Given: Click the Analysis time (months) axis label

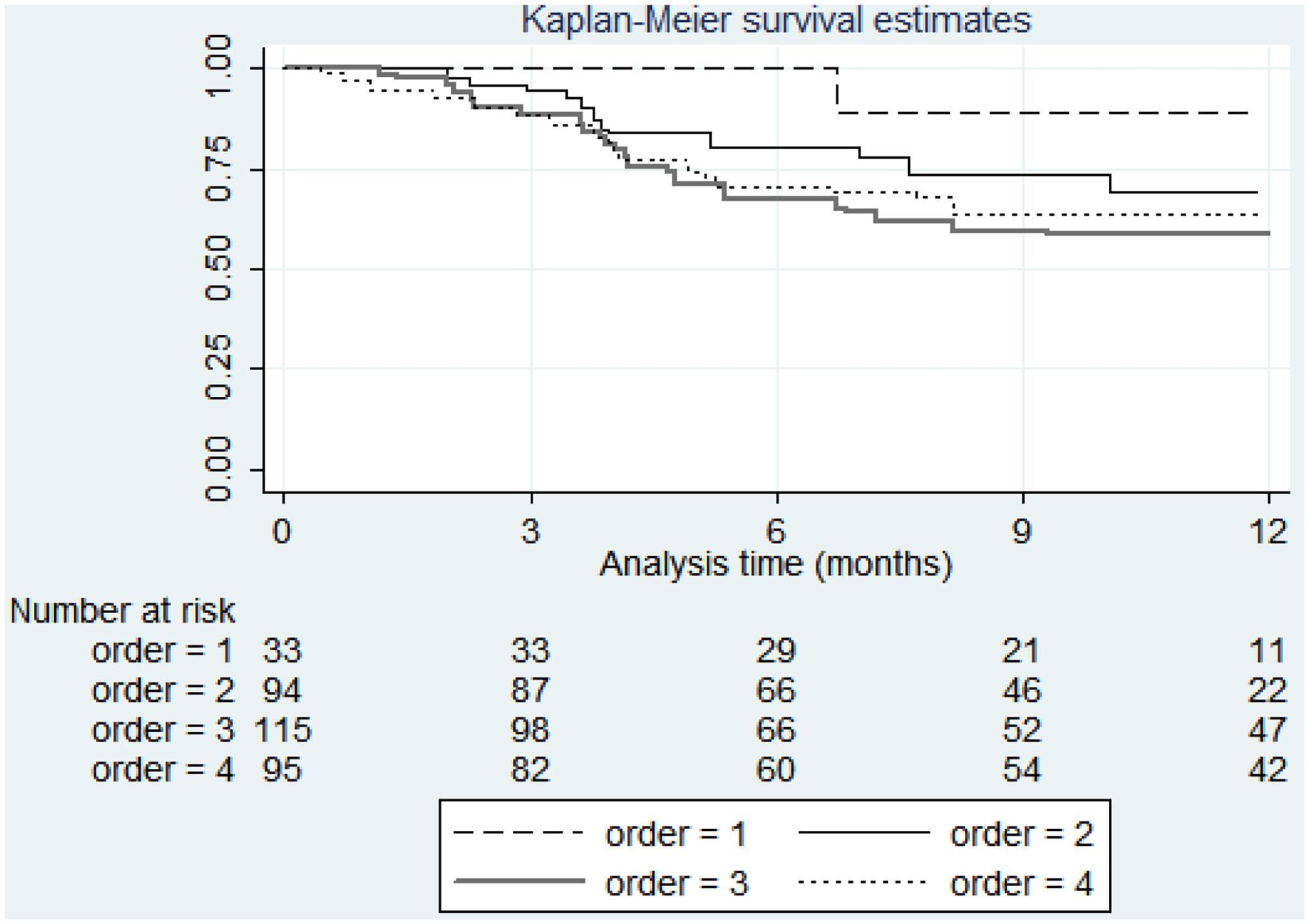Looking at the screenshot, I should coord(776,564).
